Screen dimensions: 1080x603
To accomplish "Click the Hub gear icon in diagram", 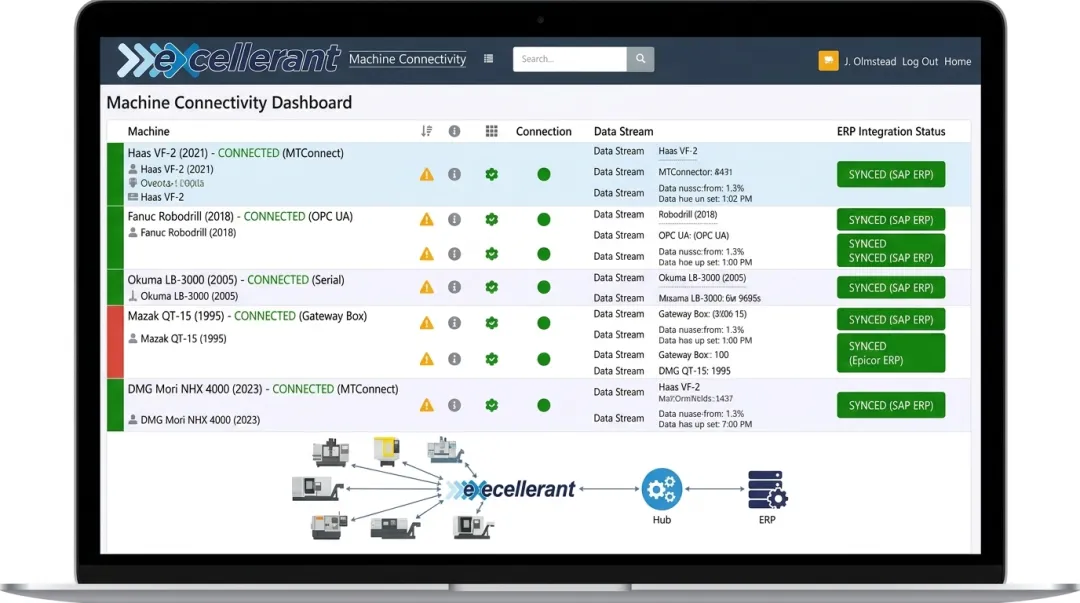I will tap(661, 489).
